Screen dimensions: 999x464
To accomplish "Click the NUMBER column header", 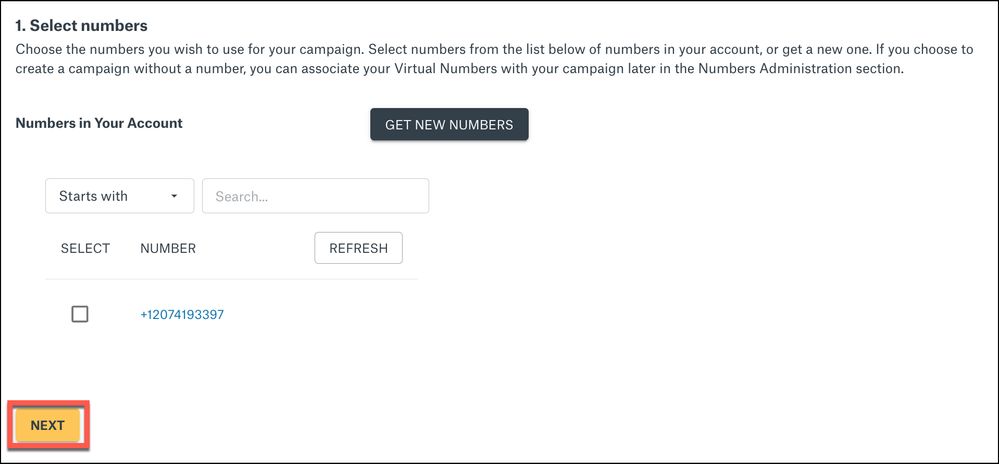I will point(168,248).
